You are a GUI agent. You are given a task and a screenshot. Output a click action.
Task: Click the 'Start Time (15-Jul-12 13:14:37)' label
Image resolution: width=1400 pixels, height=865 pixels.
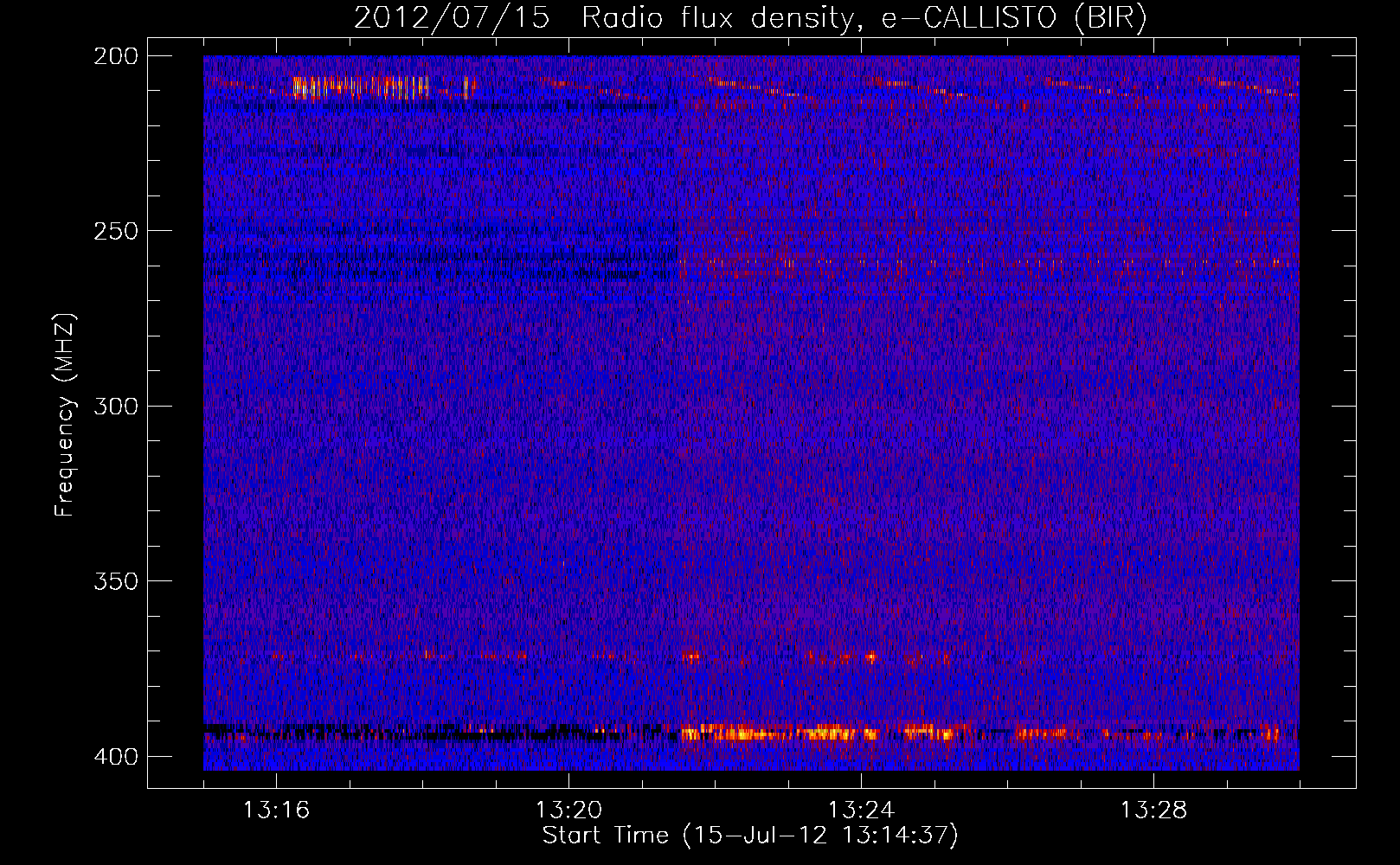pyautogui.click(x=750, y=836)
